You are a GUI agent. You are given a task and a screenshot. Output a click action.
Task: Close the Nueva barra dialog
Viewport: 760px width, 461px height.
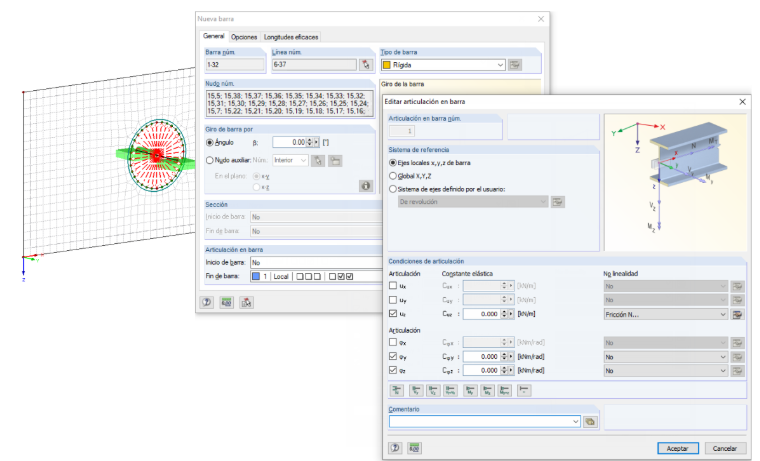tap(541, 19)
